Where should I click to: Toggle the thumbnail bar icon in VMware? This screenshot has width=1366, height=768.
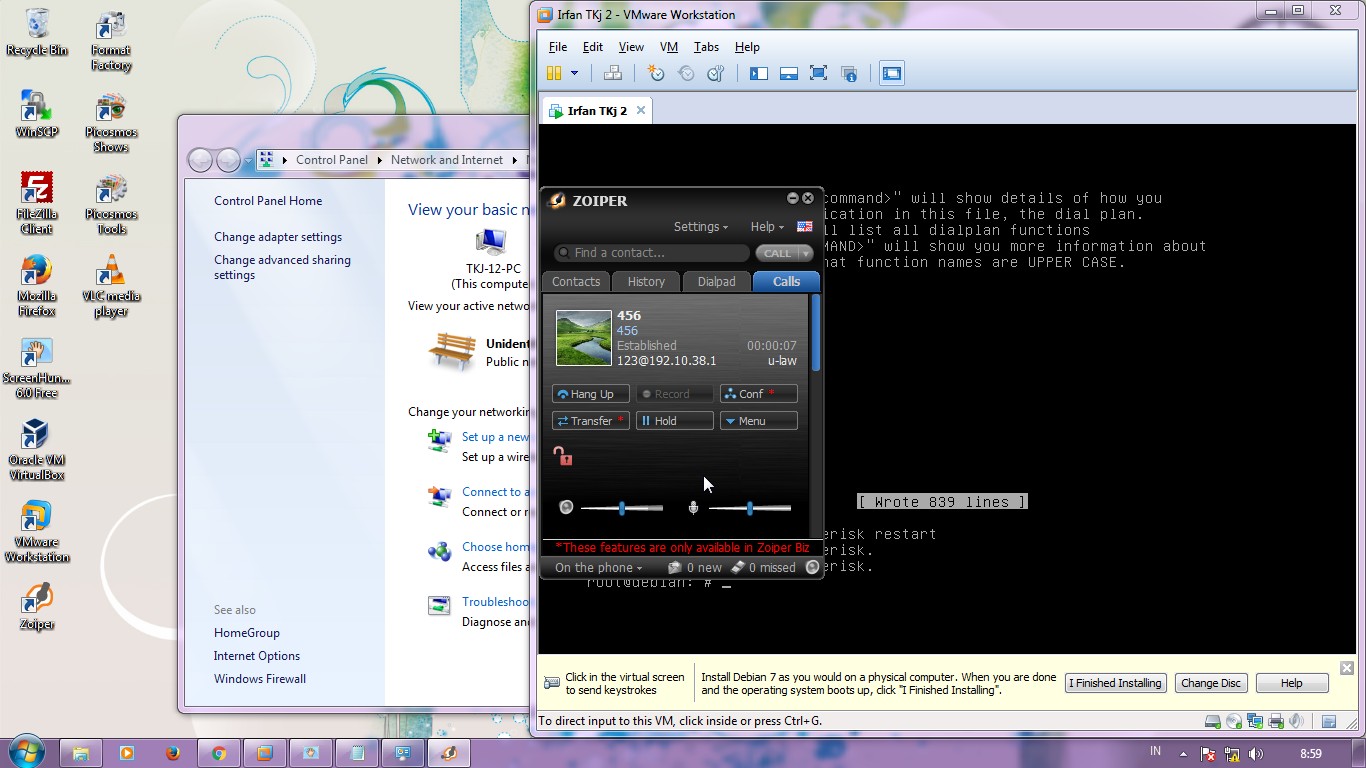click(789, 73)
